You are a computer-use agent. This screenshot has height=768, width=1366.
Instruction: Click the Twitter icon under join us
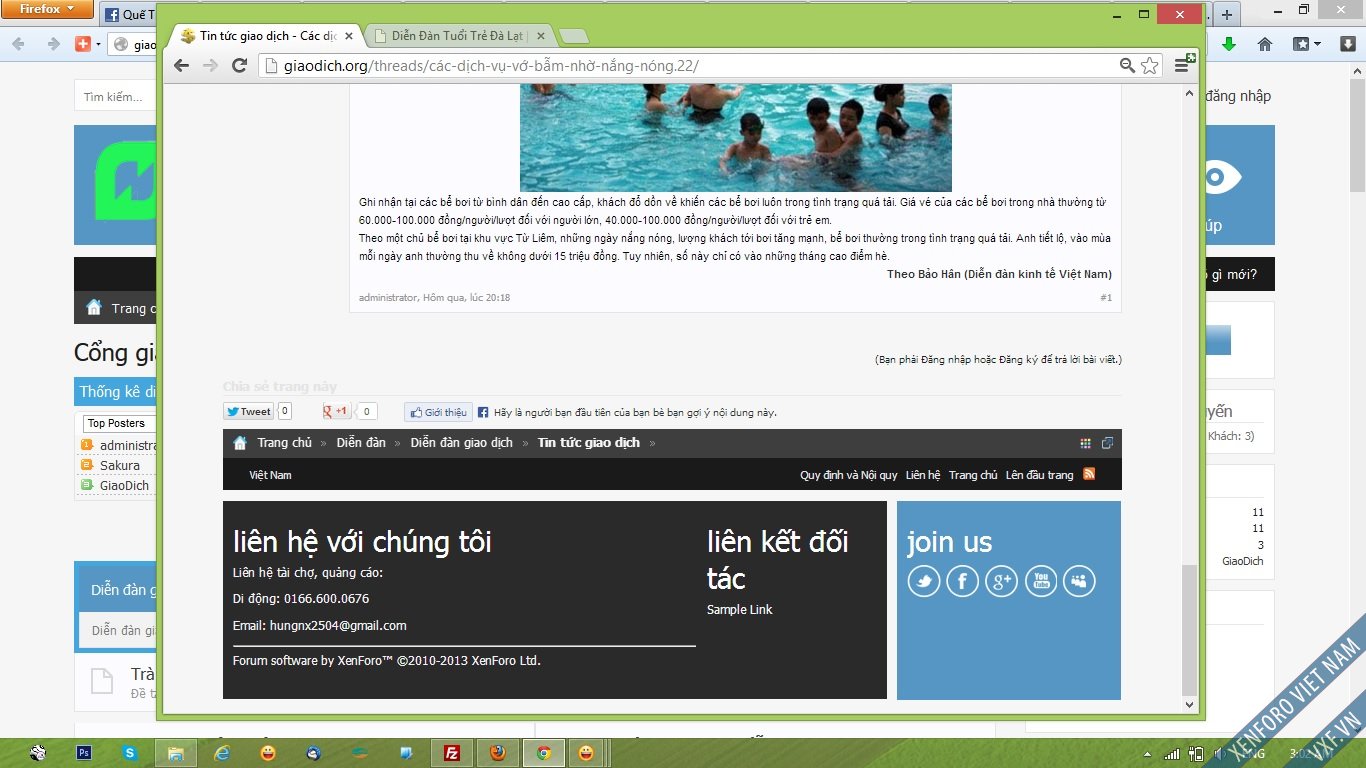pyautogui.click(x=923, y=581)
